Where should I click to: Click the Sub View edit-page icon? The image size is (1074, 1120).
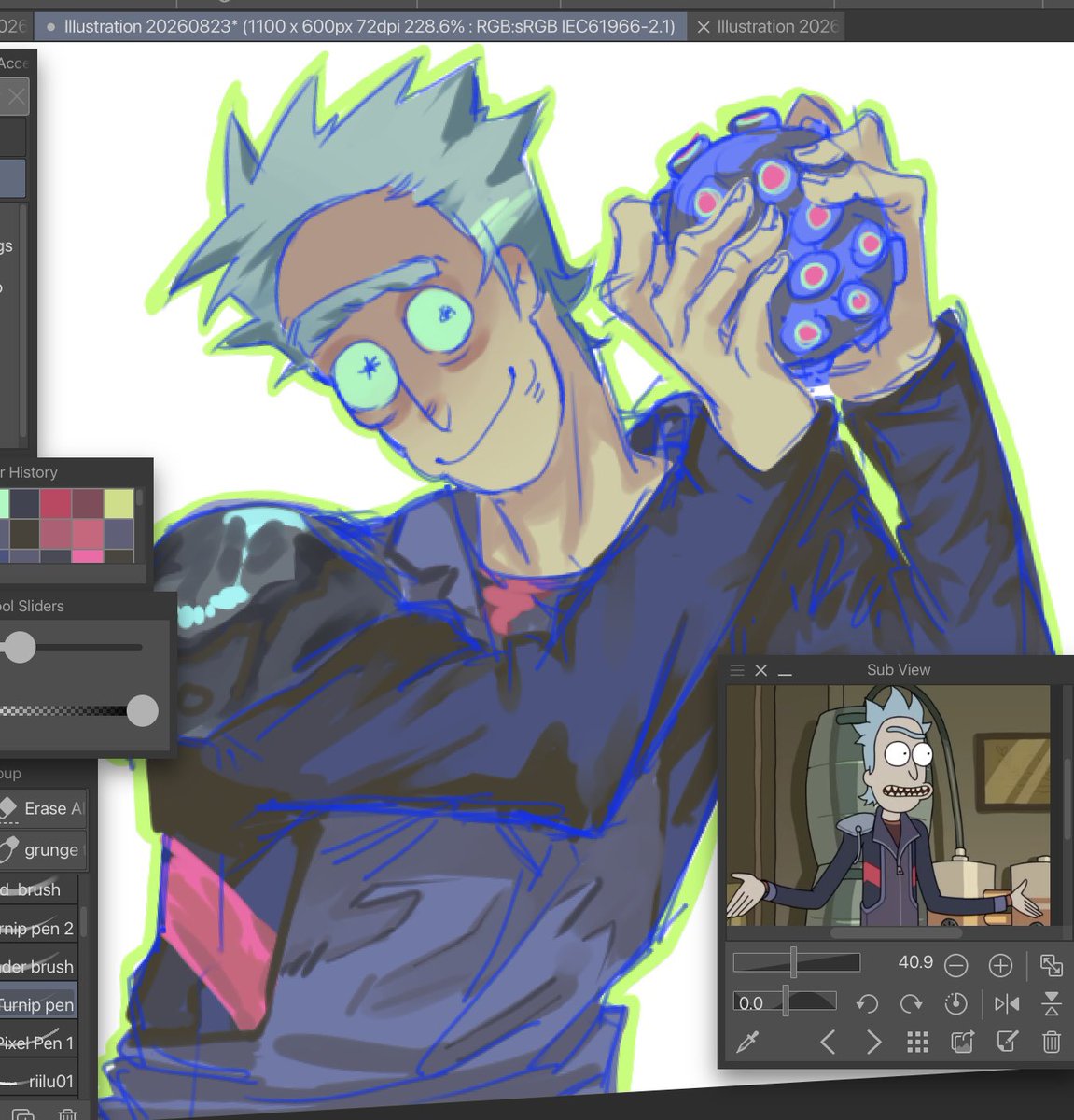pyautogui.click(x=1007, y=1042)
